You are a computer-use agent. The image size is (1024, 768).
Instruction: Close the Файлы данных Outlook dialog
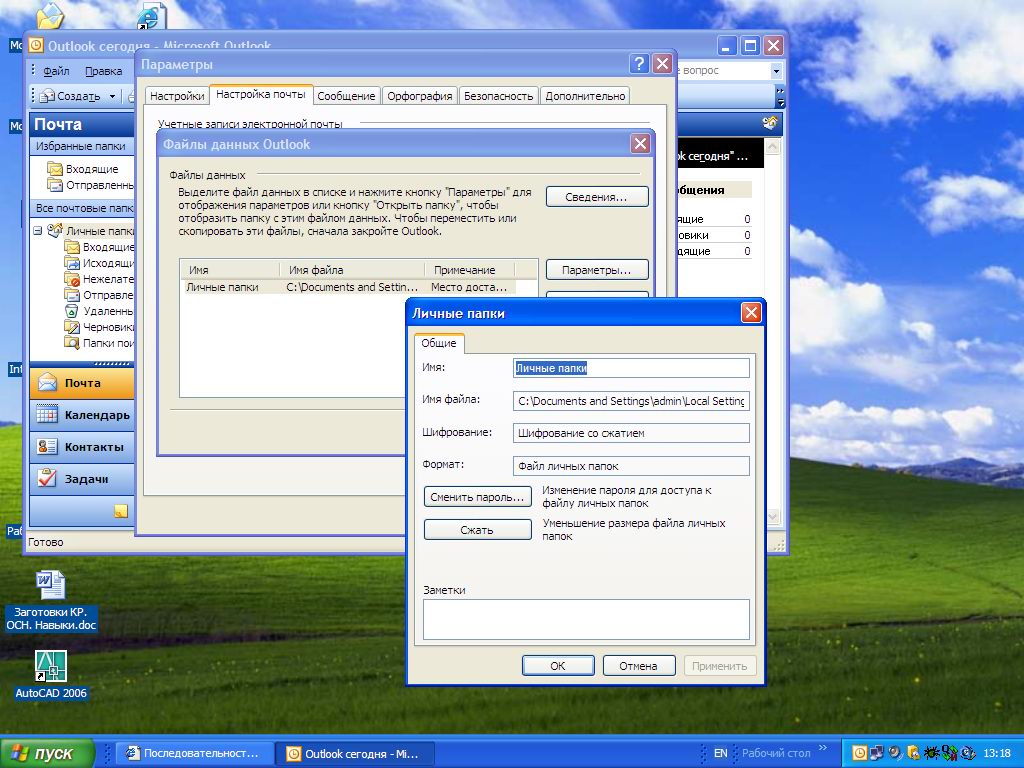(x=640, y=144)
